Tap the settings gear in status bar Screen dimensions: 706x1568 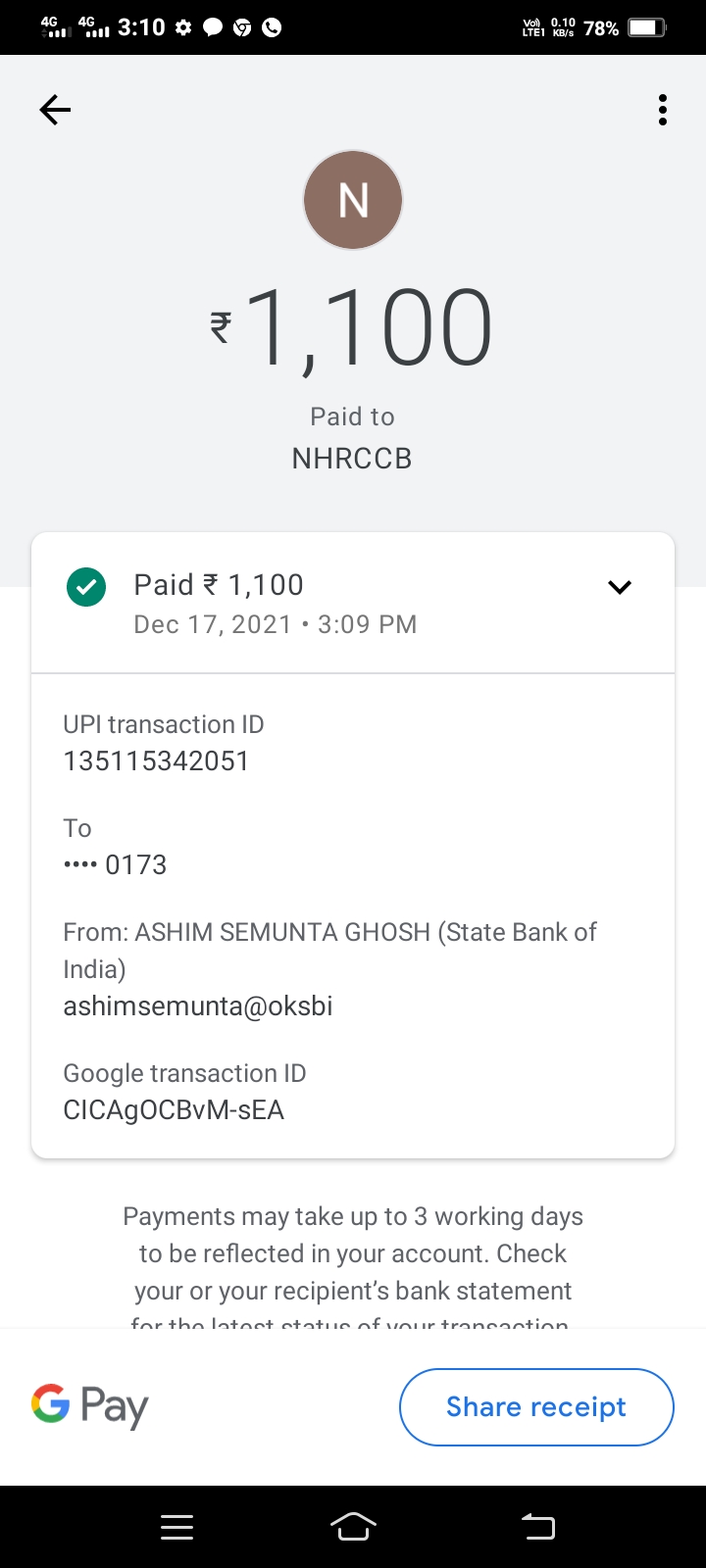pos(183,27)
